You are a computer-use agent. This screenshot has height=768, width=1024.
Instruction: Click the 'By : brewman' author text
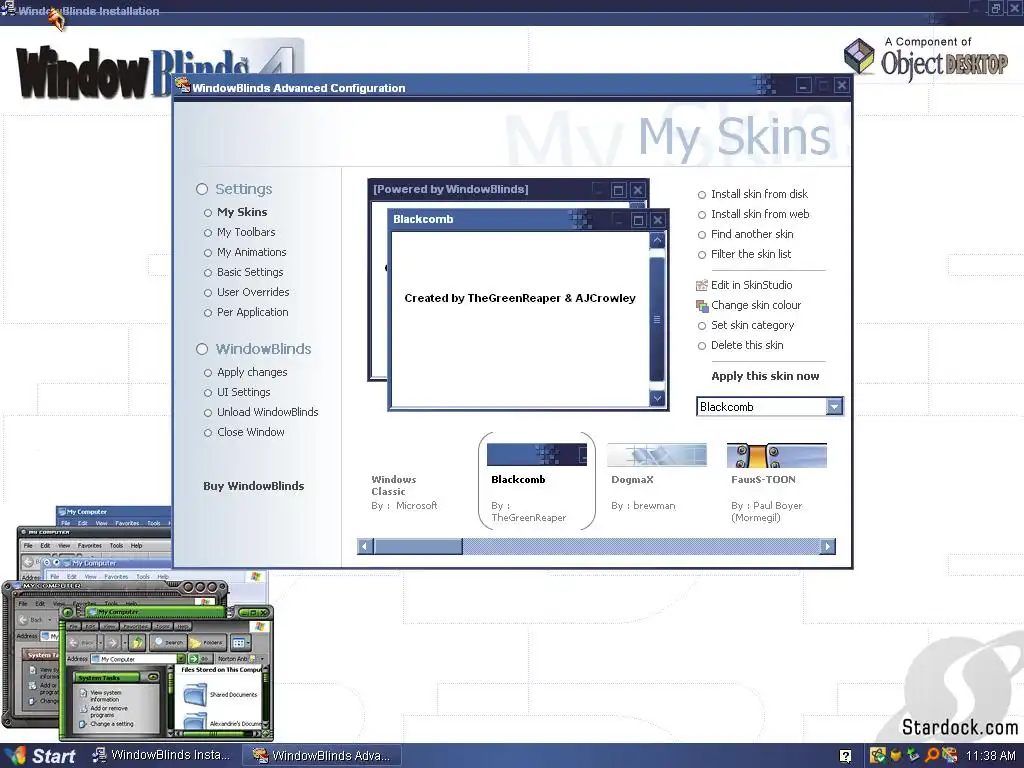click(643, 506)
